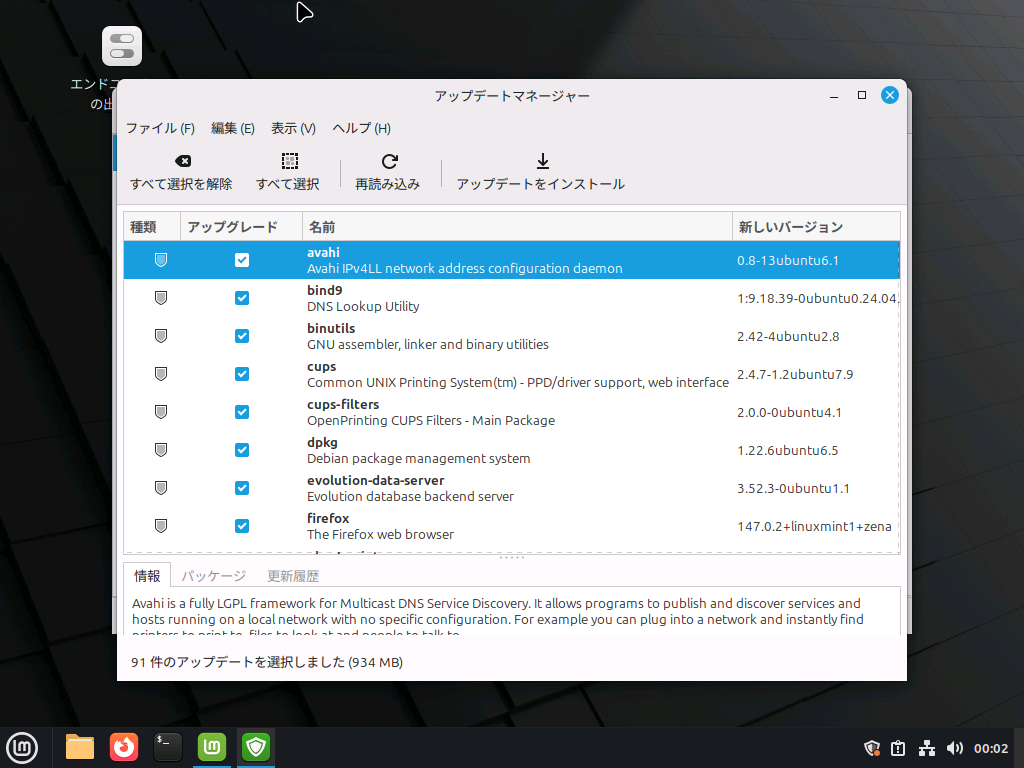Launch the terminal from the taskbar

coord(168,746)
